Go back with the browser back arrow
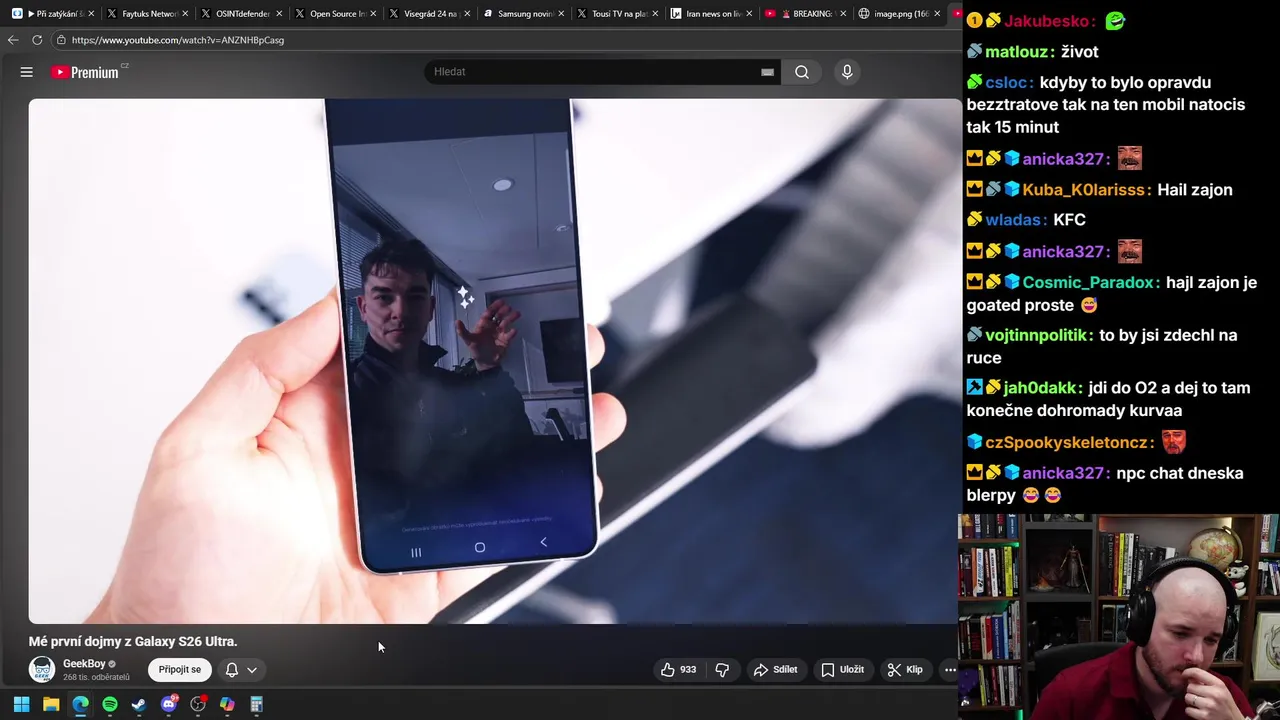 [12, 40]
